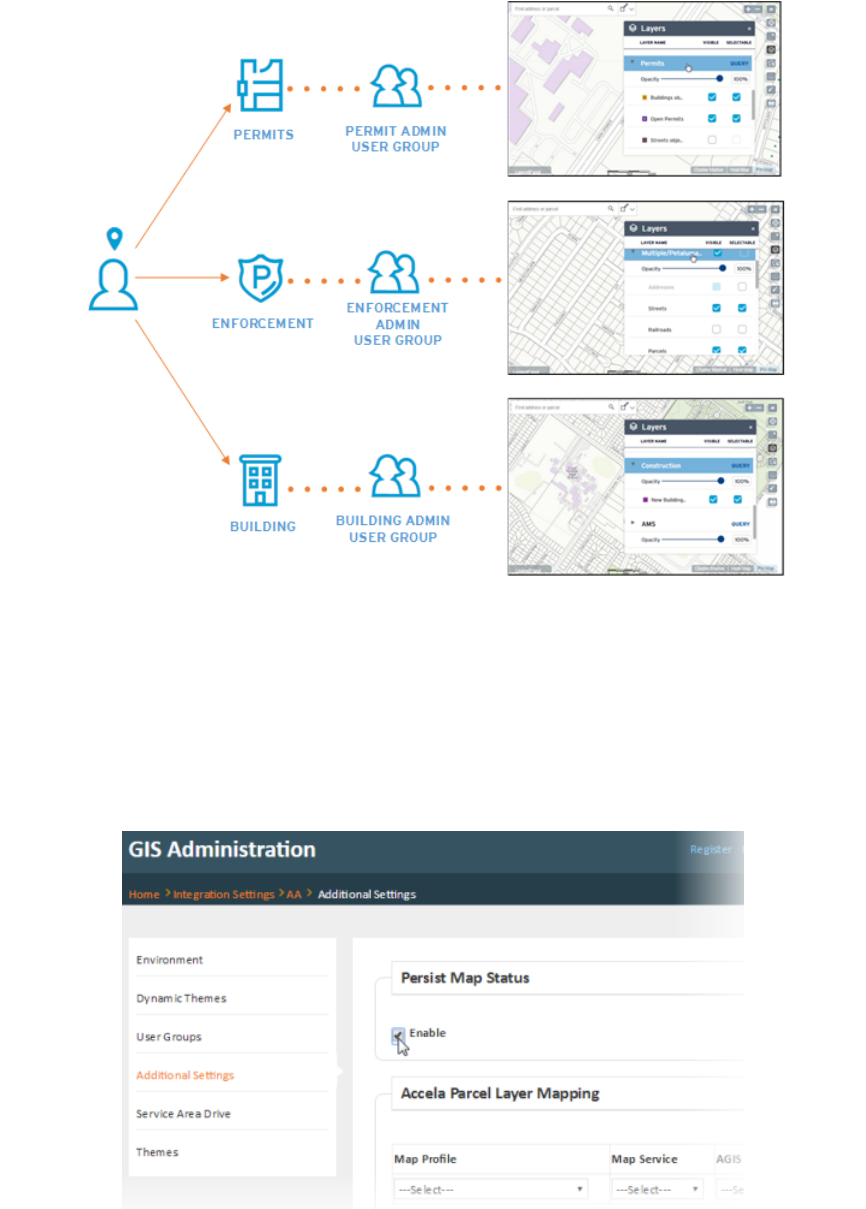
Task: Enable Visible for the Streets obje.. layer
Action: pos(712,140)
